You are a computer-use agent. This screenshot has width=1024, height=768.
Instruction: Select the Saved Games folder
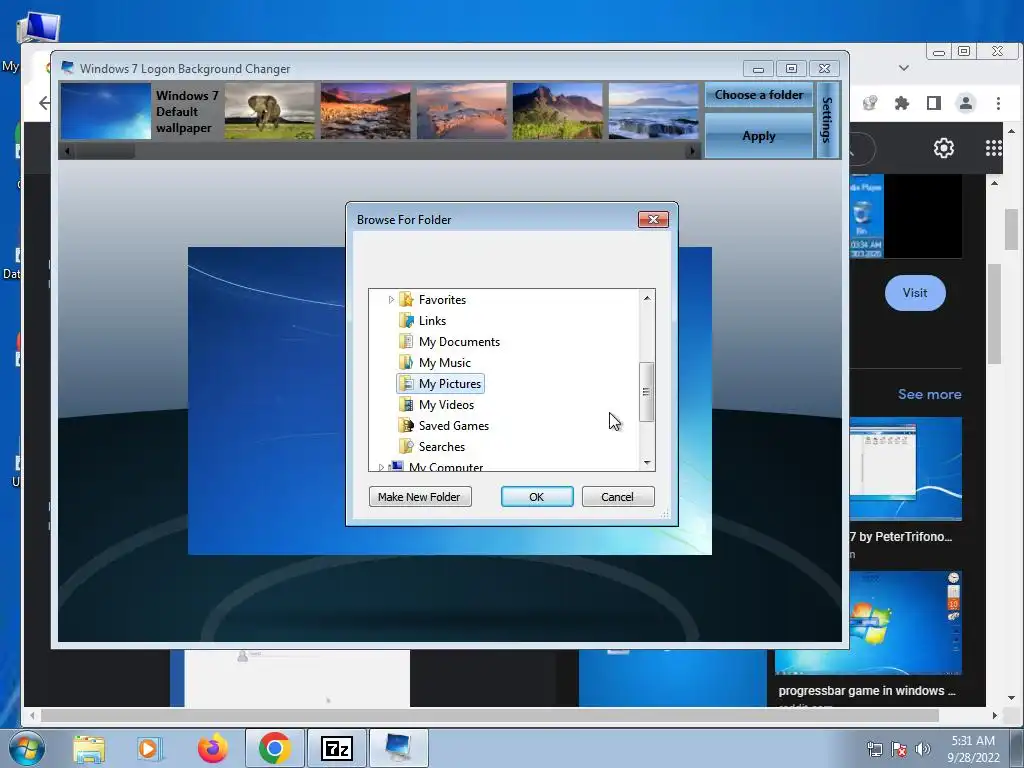454,425
